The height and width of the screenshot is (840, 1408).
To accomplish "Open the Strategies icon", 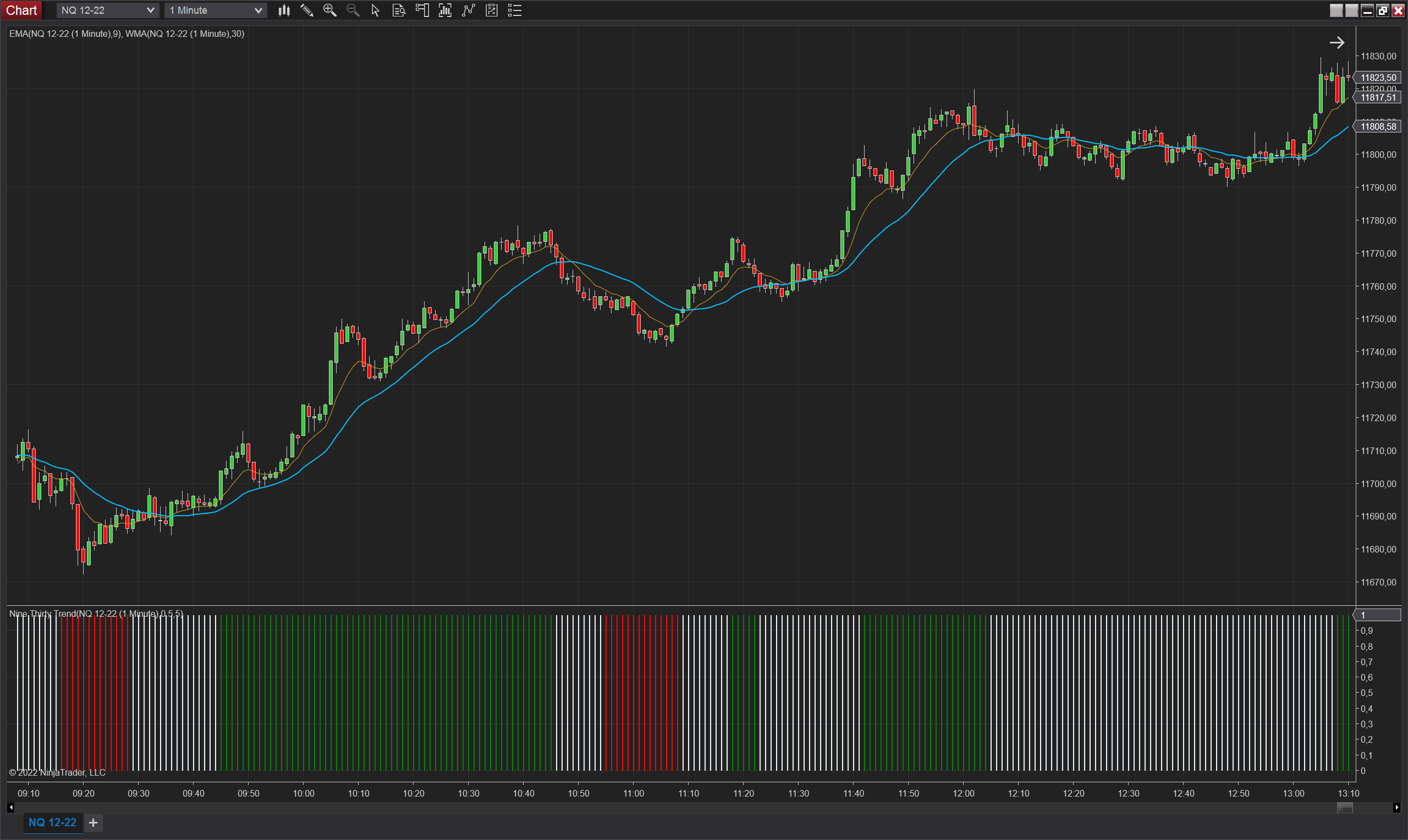I will point(491,10).
